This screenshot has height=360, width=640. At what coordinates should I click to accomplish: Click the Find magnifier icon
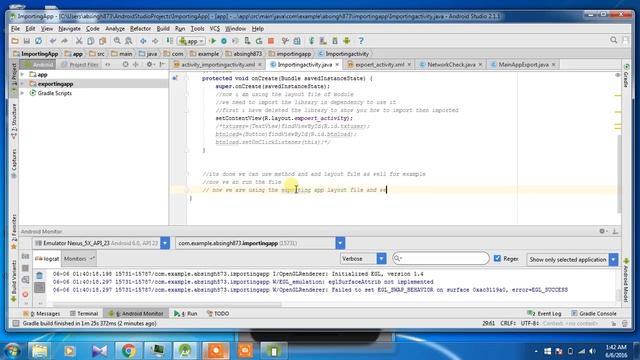pos(117,41)
